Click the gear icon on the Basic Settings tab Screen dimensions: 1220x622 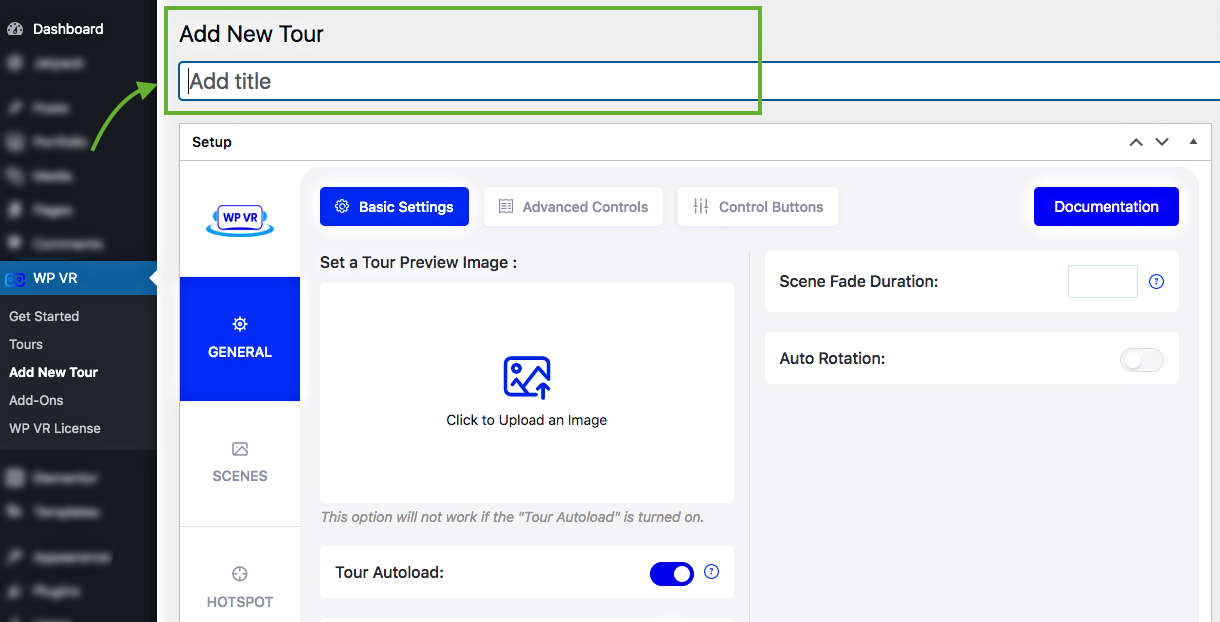point(342,206)
